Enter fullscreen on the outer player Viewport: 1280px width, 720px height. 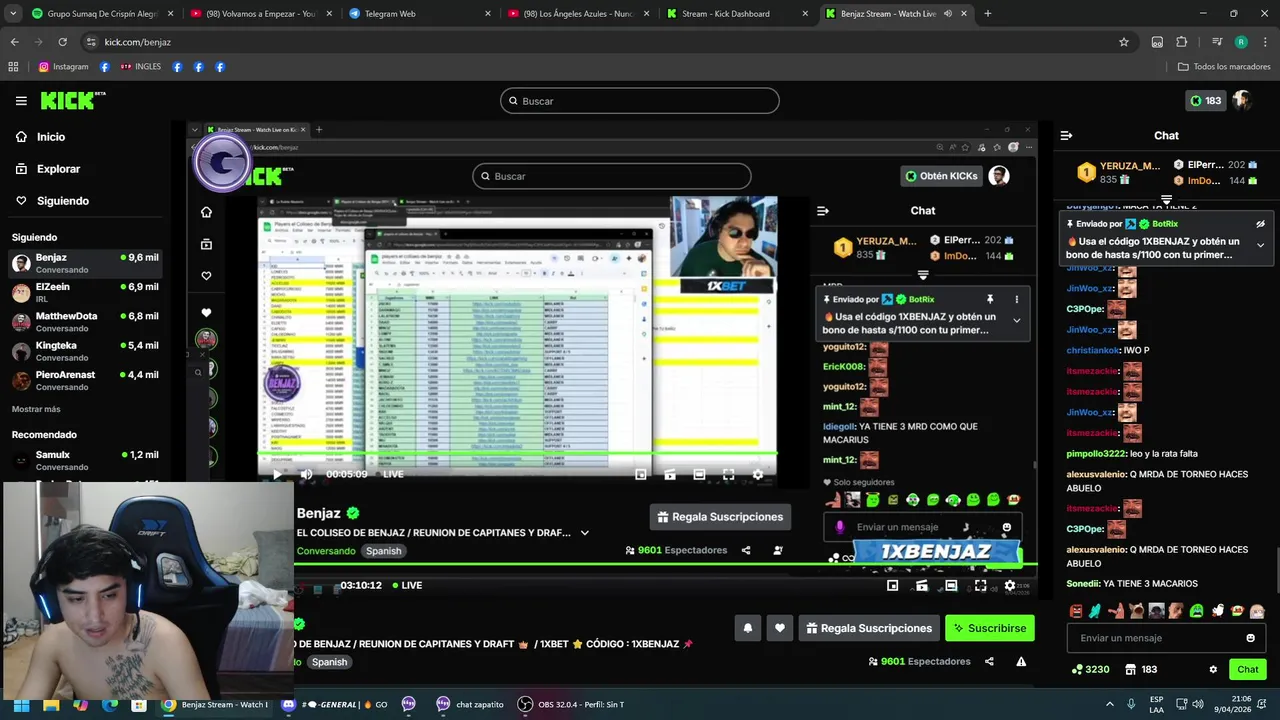click(980, 586)
